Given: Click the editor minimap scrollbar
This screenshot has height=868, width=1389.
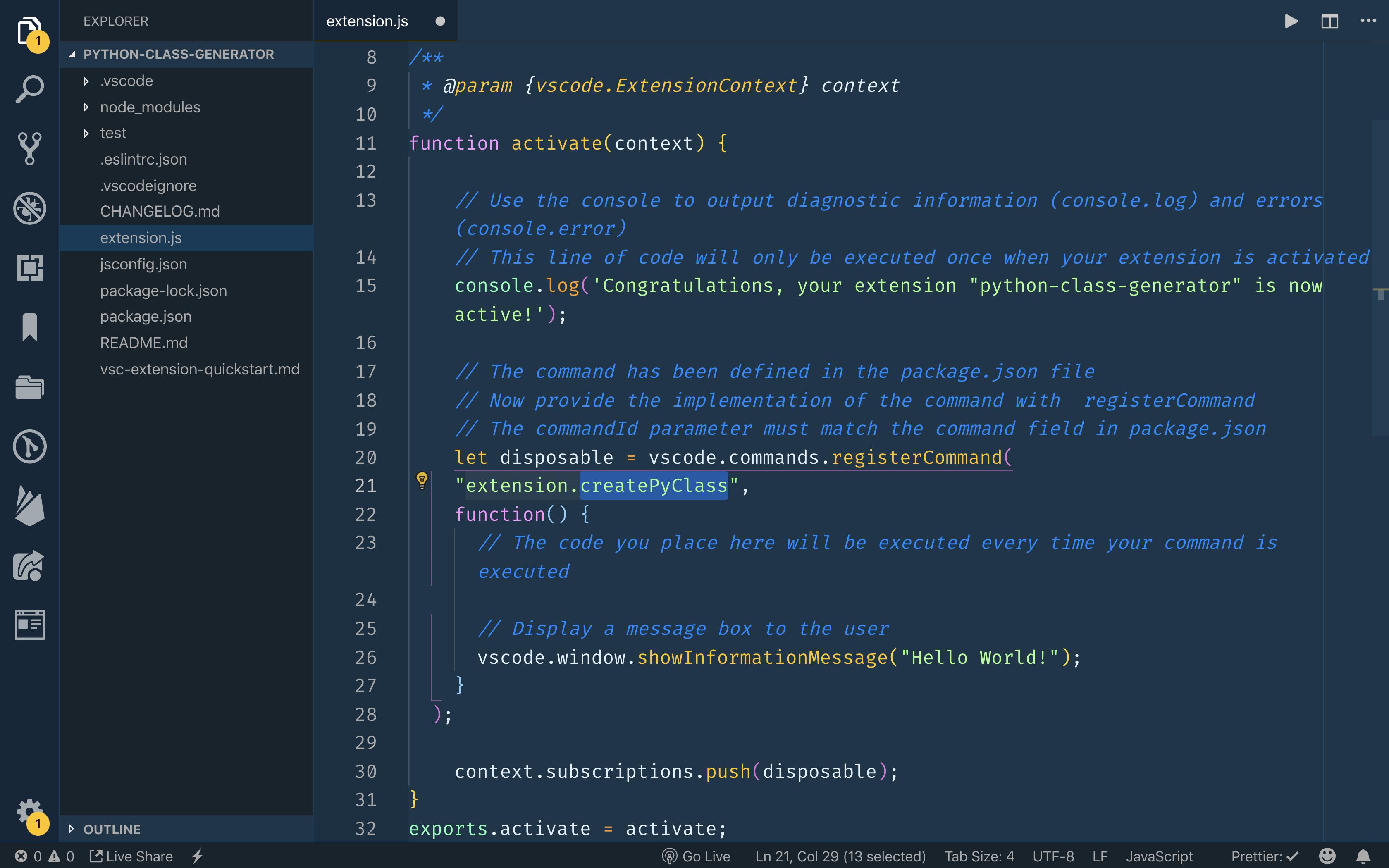Looking at the screenshot, I should 1380,278.
